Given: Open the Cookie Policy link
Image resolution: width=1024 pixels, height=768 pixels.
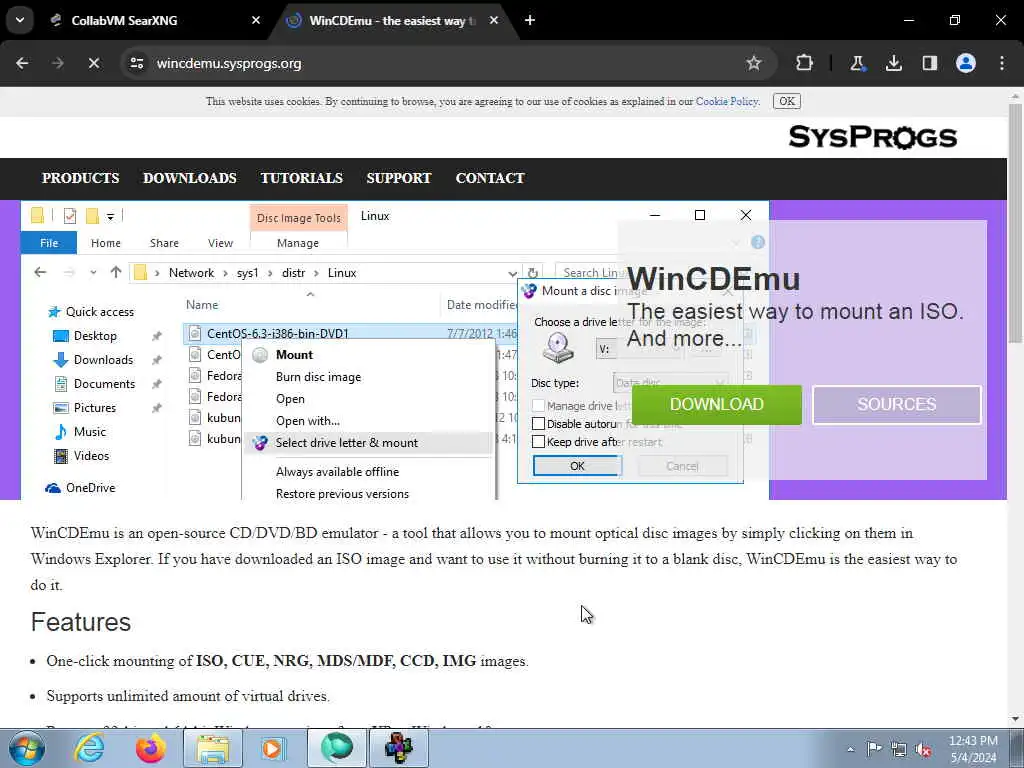Looking at the screenshot, I should [727, 101].
